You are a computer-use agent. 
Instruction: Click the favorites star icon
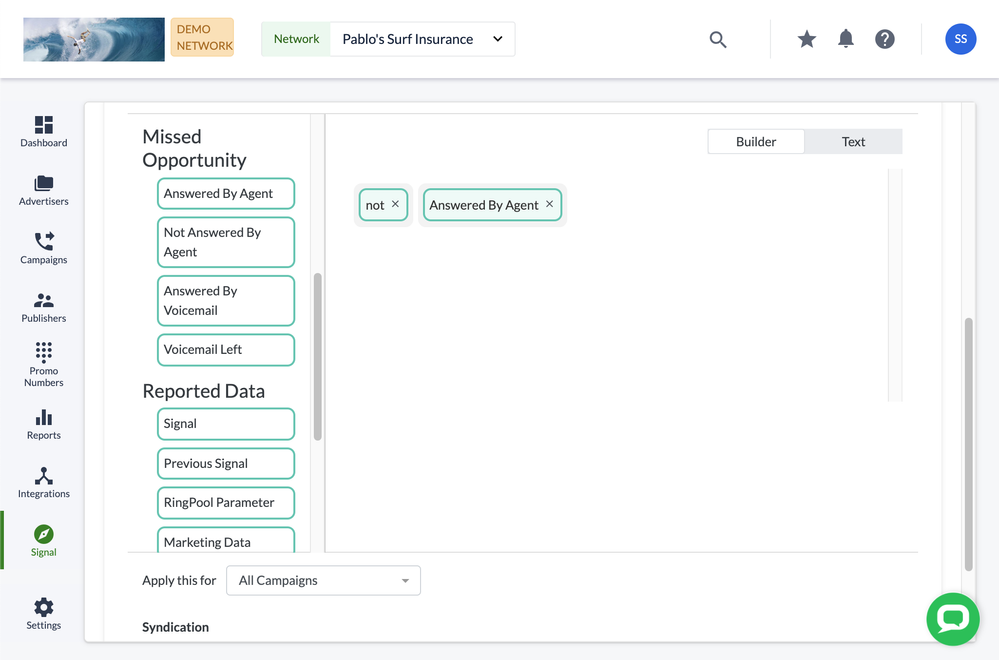tap(807, 39)
